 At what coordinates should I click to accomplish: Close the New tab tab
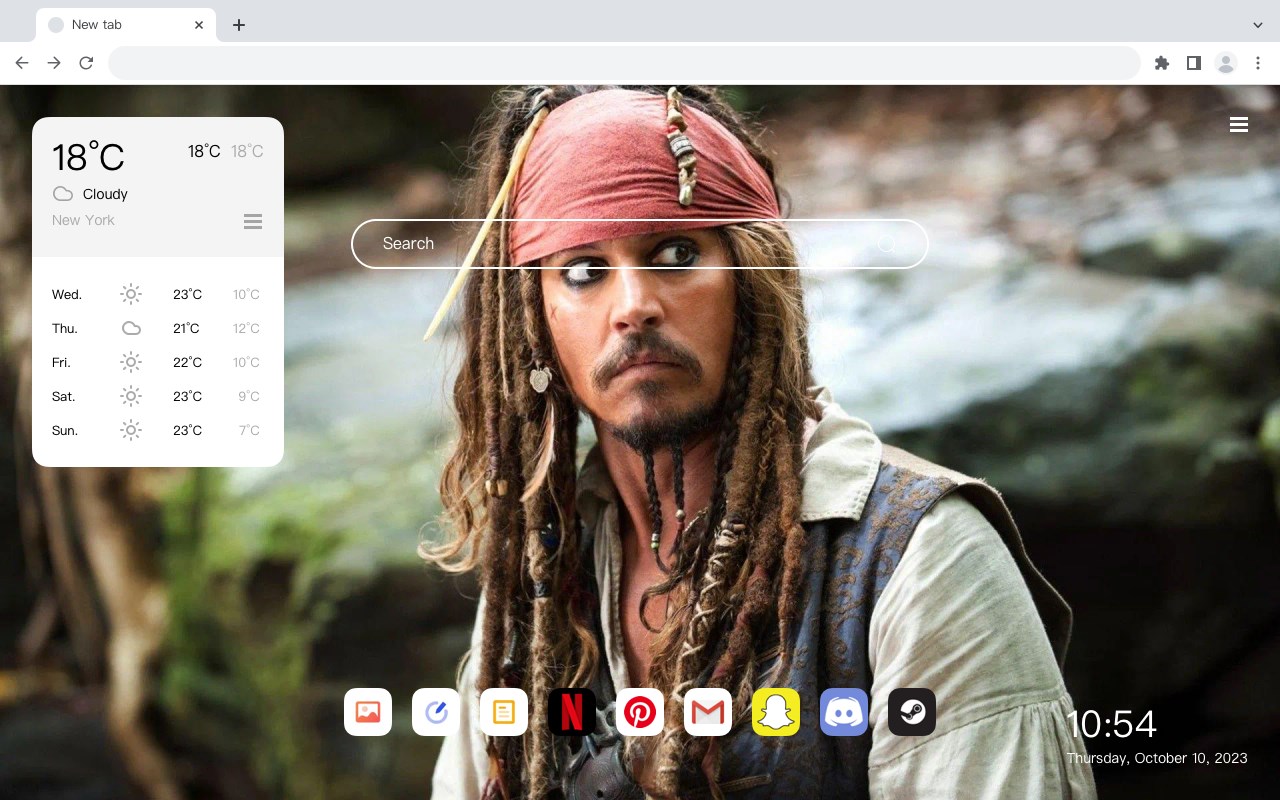[x=200, y=25]
